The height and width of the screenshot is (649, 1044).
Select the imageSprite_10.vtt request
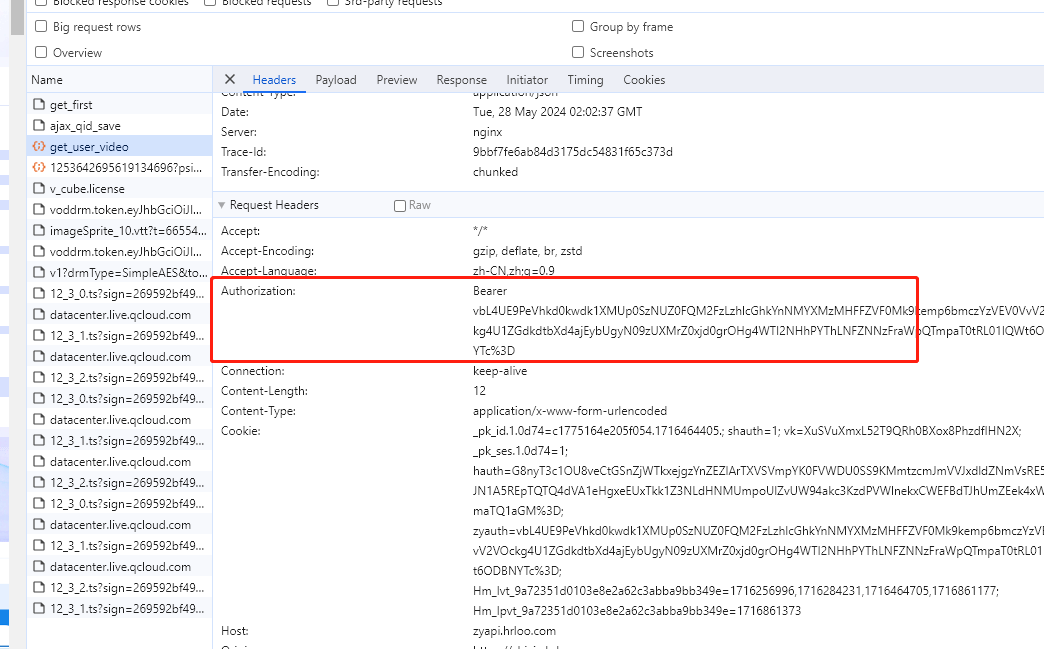pos(120,230)
